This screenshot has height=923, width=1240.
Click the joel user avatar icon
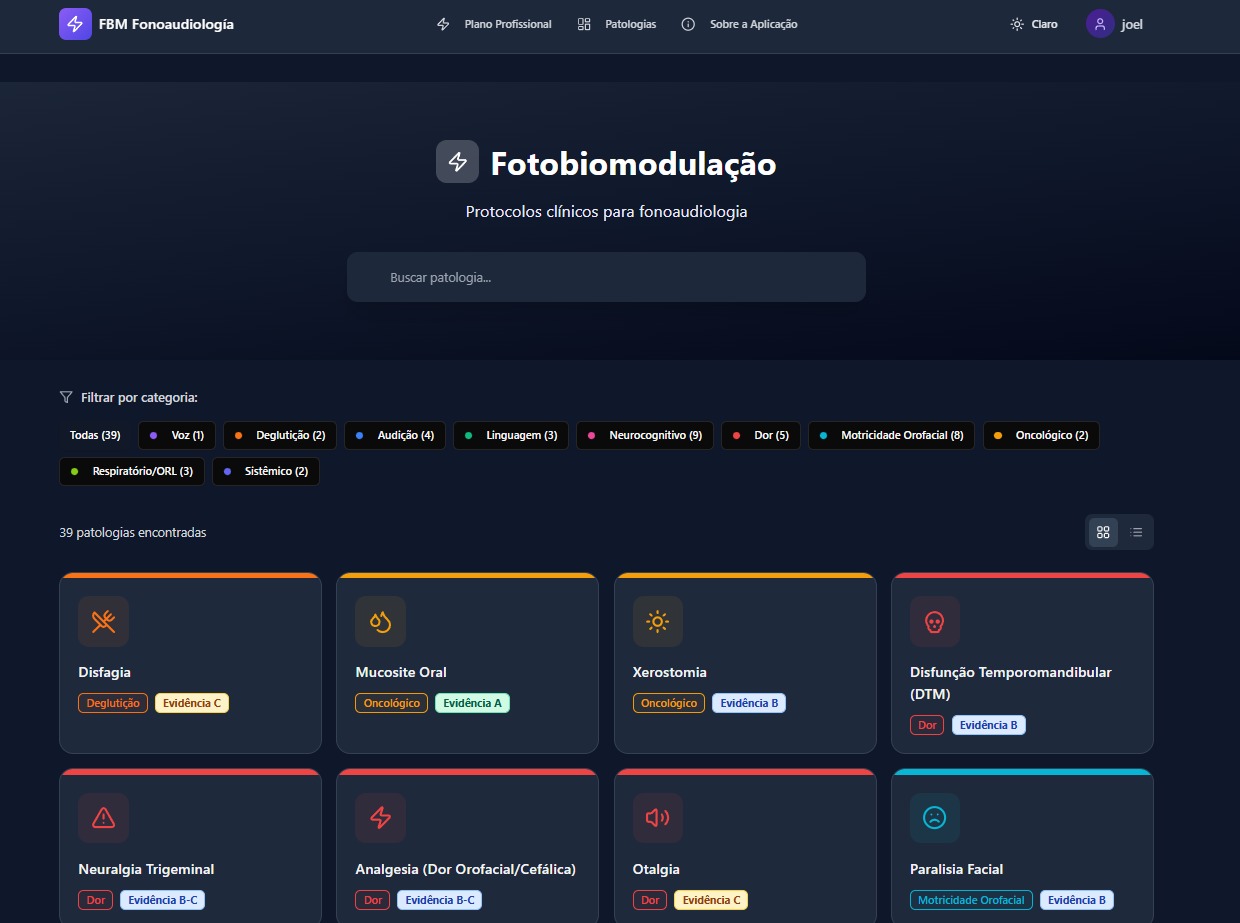(1100, 24)
